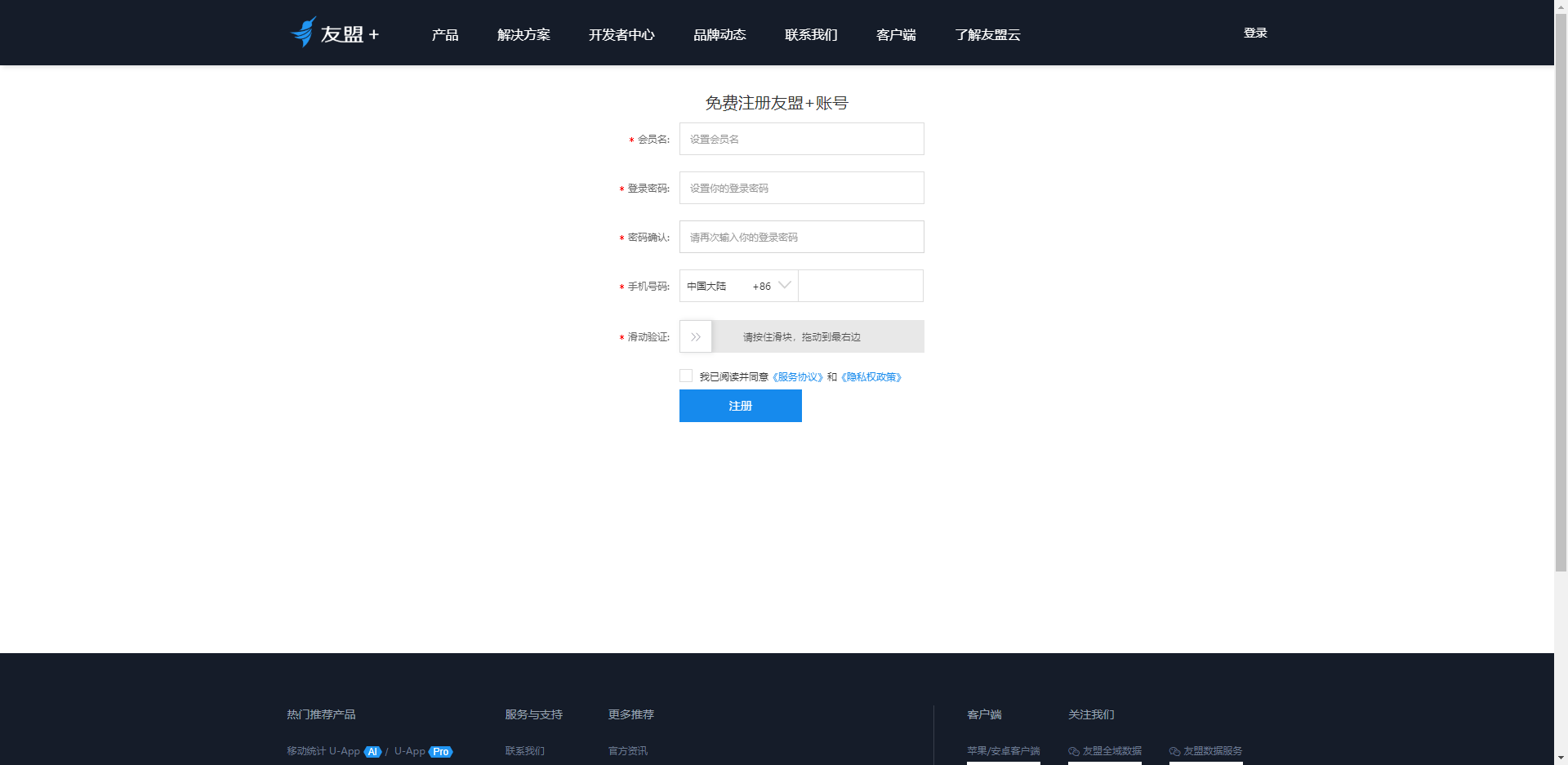Click the slider verification handle arrows

point(696,336)
